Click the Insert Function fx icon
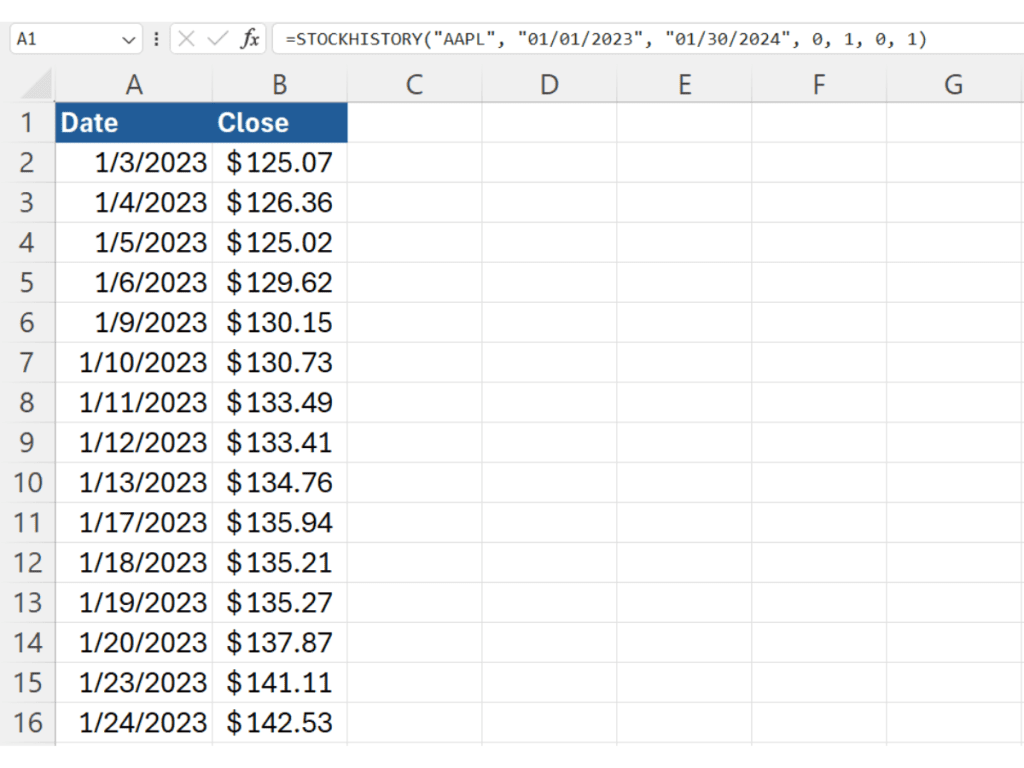 click(249, 39)
